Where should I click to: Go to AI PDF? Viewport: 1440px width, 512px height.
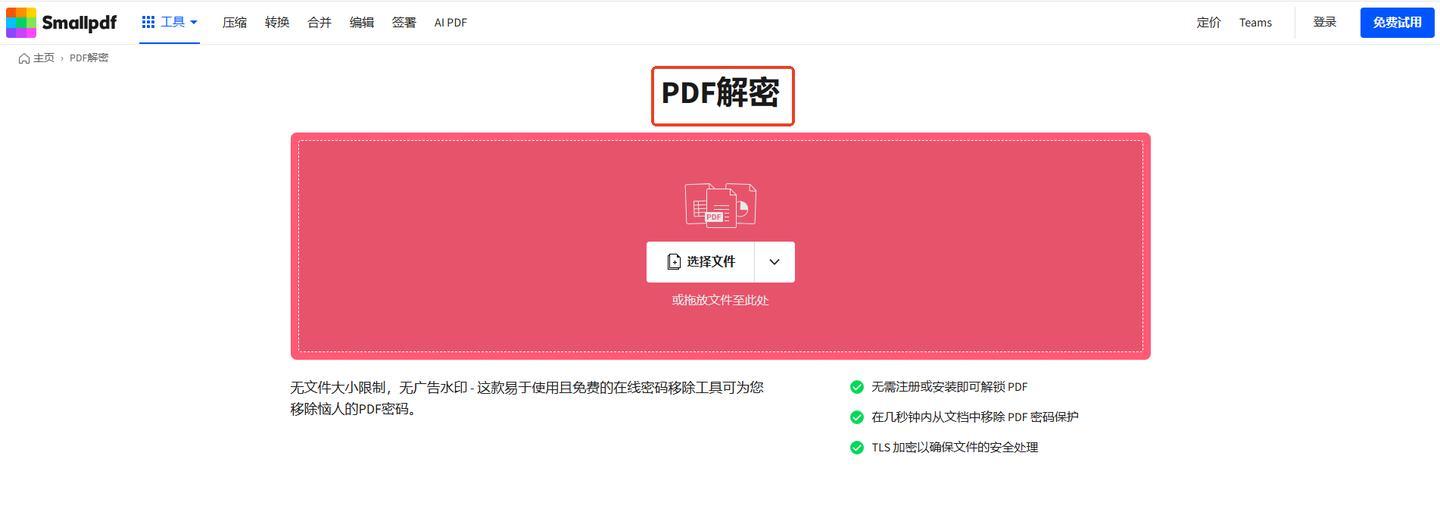[450, 22]
